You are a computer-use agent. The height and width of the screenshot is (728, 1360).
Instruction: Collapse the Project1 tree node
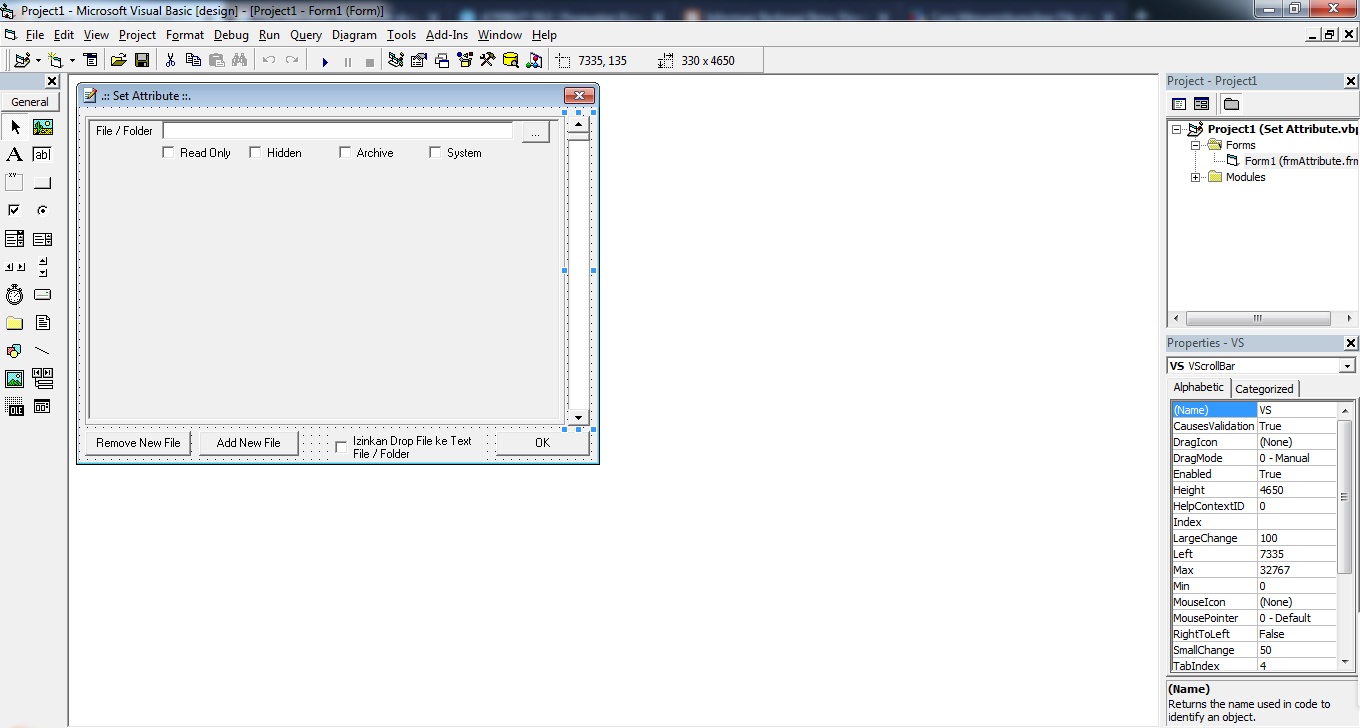tap(1178, 129)
